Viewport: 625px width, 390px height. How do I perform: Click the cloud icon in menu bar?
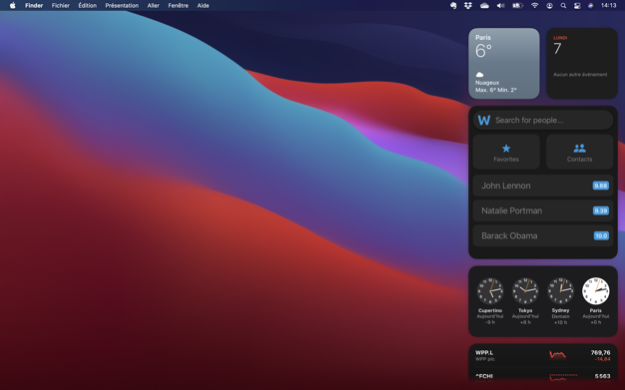(x=484, y=6)
